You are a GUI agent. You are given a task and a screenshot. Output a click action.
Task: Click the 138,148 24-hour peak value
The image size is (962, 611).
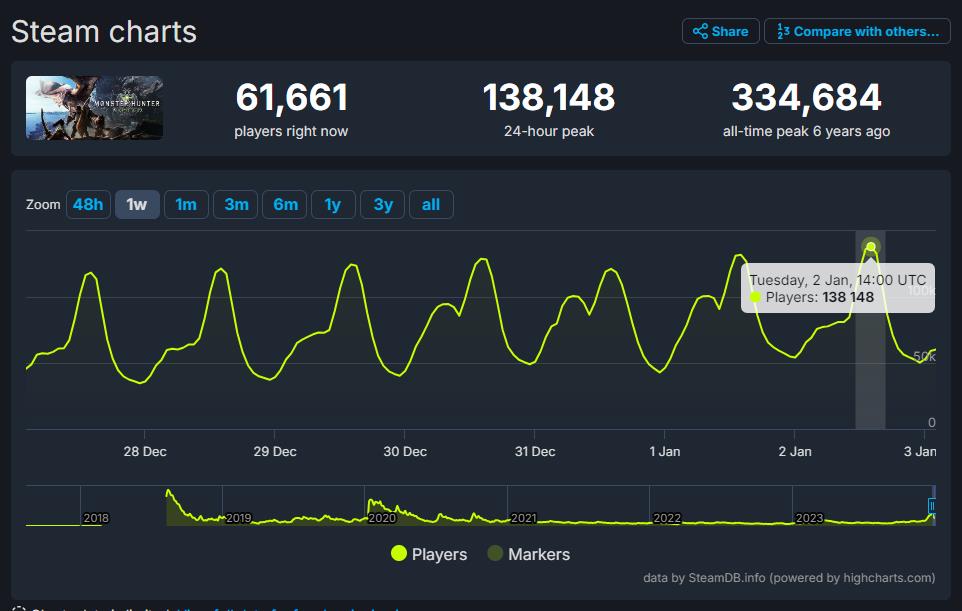click(x=549, y=98)
